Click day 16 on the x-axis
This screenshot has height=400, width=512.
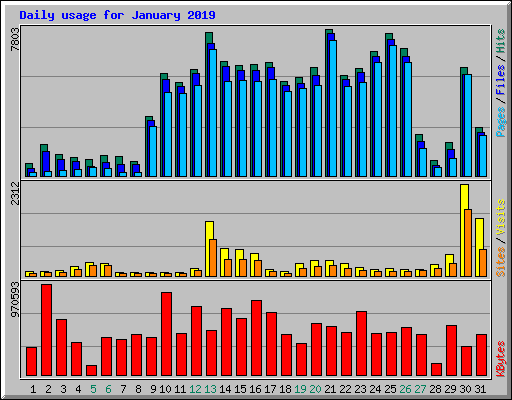click(255, 389)
